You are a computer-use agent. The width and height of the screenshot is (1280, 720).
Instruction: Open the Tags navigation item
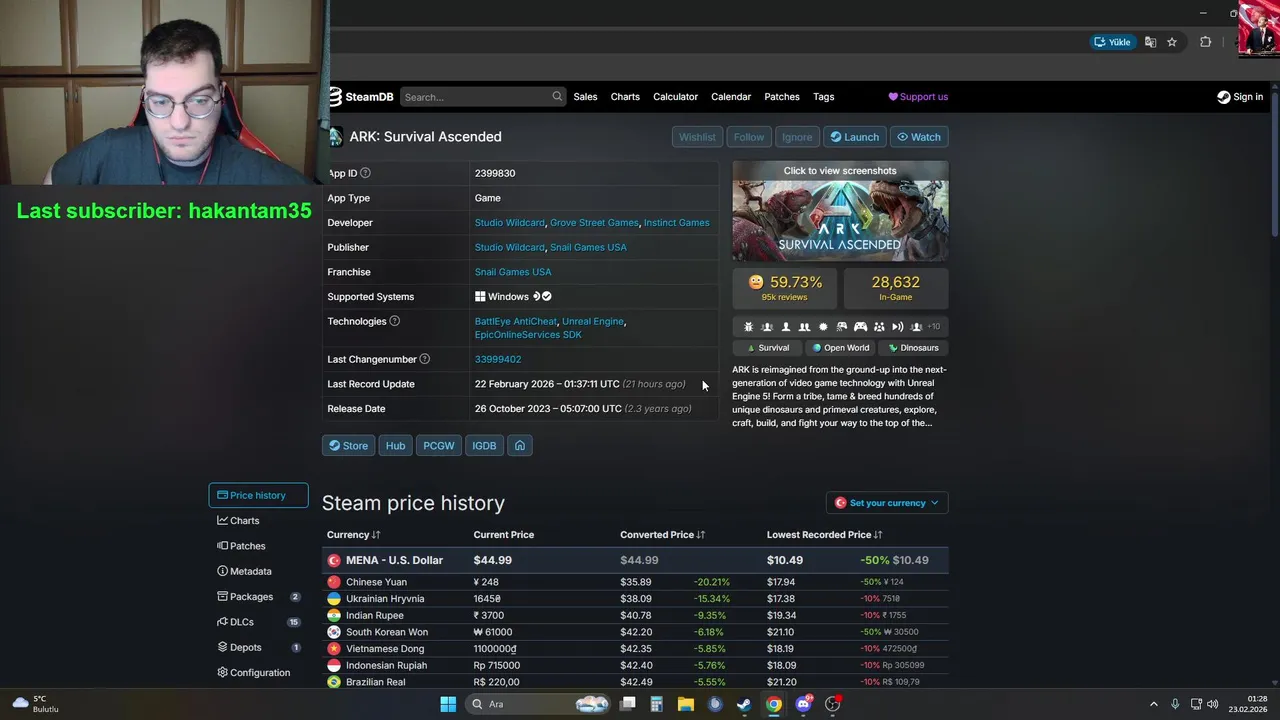click(x=824, y=97)
